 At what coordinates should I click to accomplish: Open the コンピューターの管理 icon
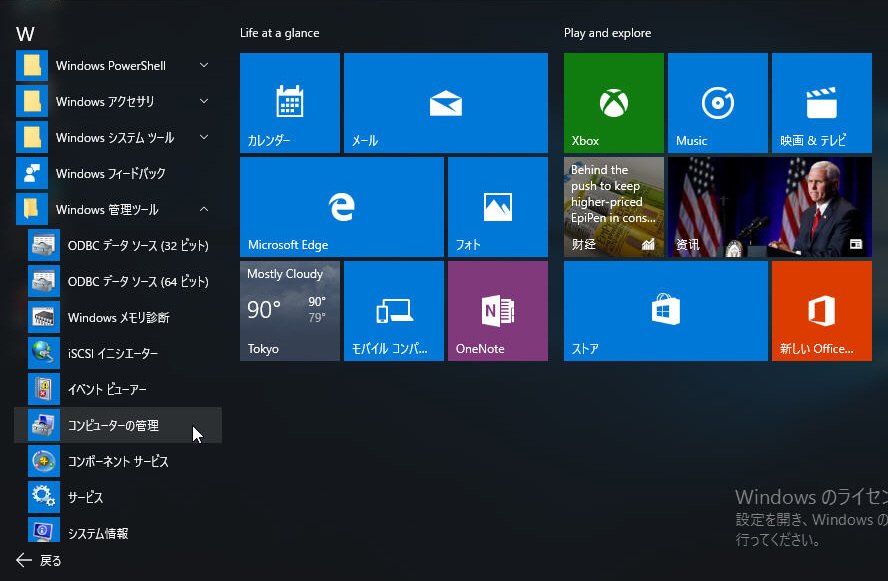[x=44, y=425]
